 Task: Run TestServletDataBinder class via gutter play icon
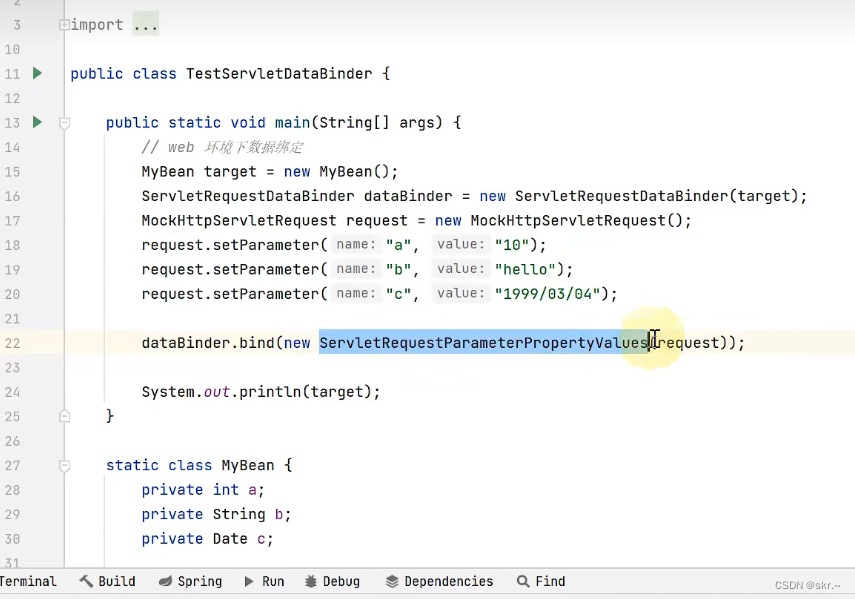click(x=37, y=73)
